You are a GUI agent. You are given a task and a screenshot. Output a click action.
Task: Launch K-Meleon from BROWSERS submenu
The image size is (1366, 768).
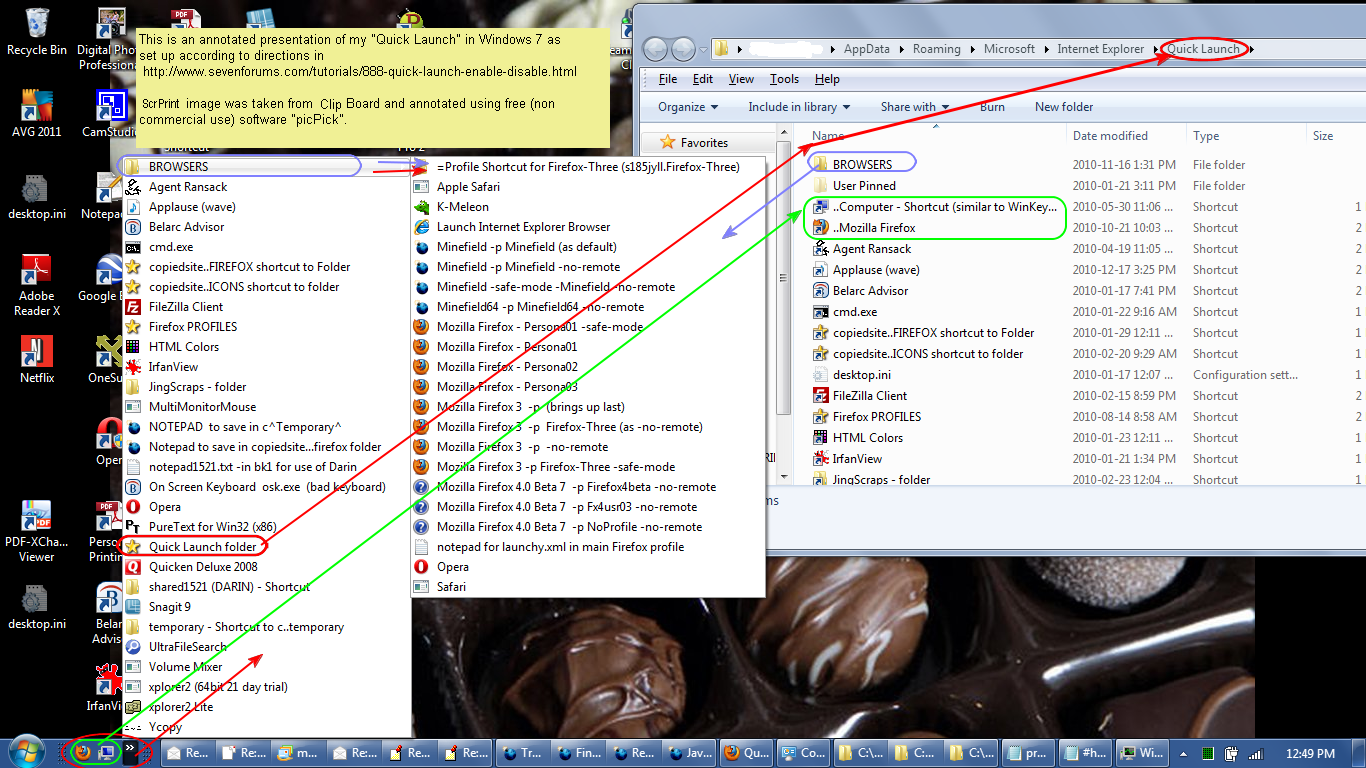pyautogui.click(x=463, y=207)
